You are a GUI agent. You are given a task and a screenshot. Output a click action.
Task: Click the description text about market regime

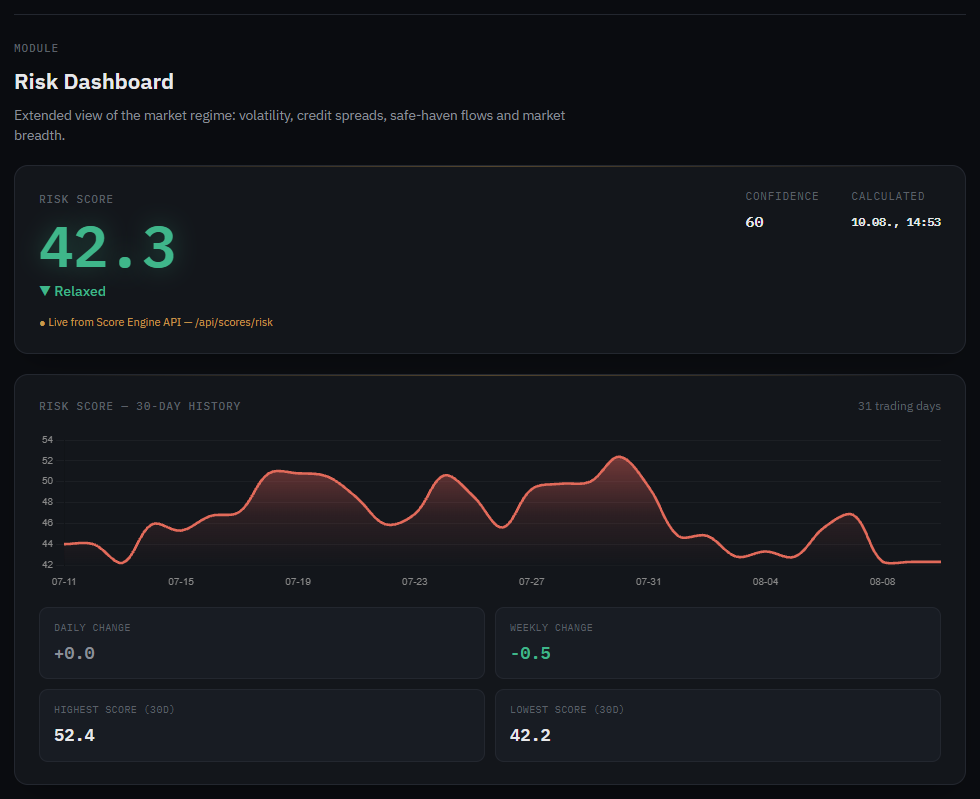click(x=289, y=125)
